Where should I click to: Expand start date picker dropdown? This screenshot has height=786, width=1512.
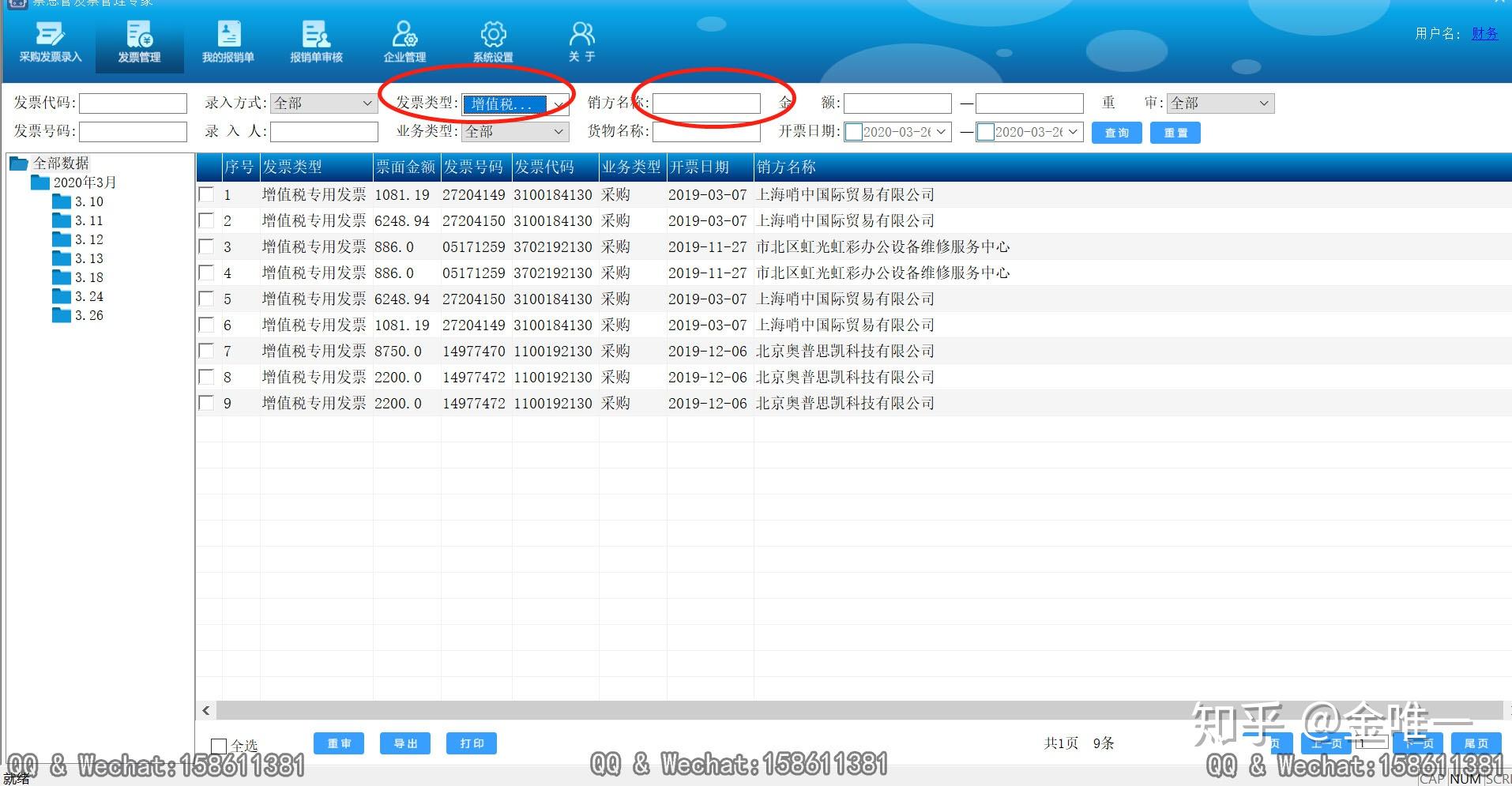941,132
